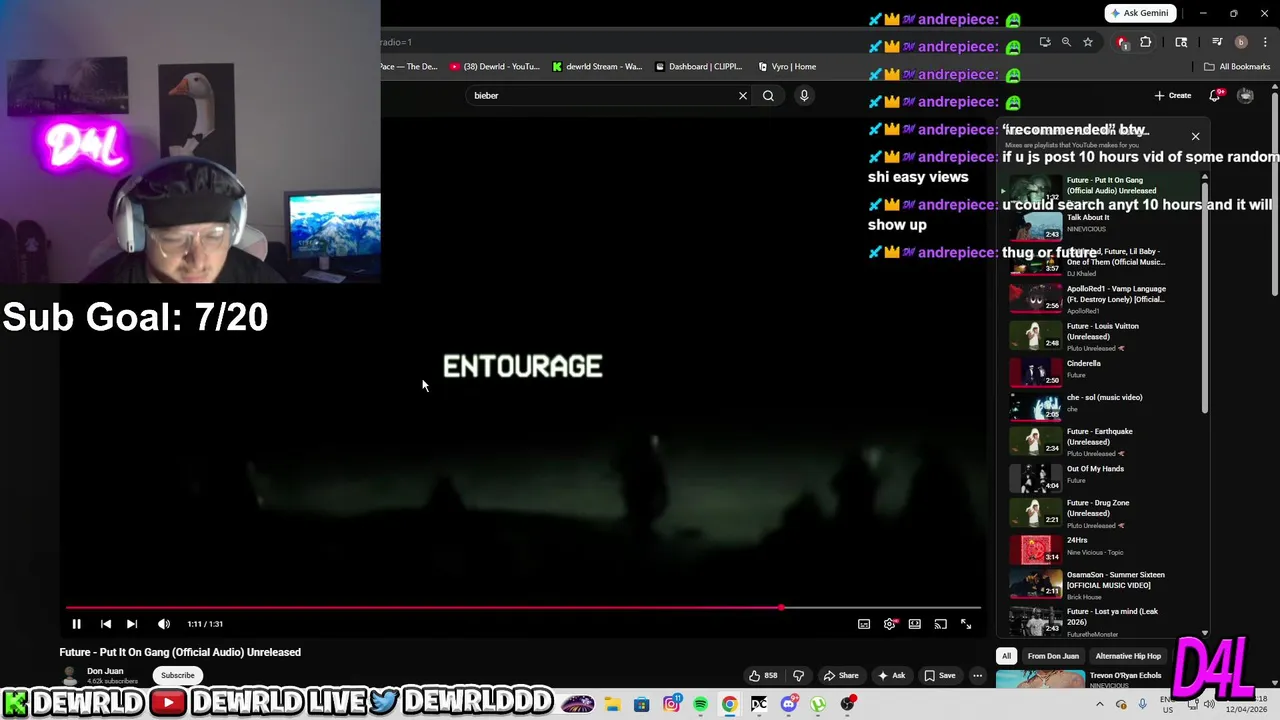Subscribe to Don Juan channel
Image resolution: width=1280 pixels, height=720 pixels.
coord(178,675)
